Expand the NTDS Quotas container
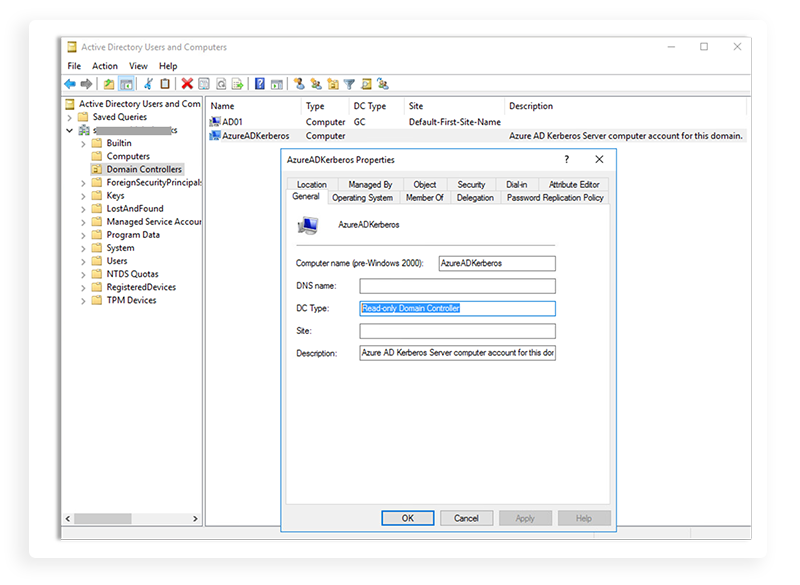 pos(83,274)
